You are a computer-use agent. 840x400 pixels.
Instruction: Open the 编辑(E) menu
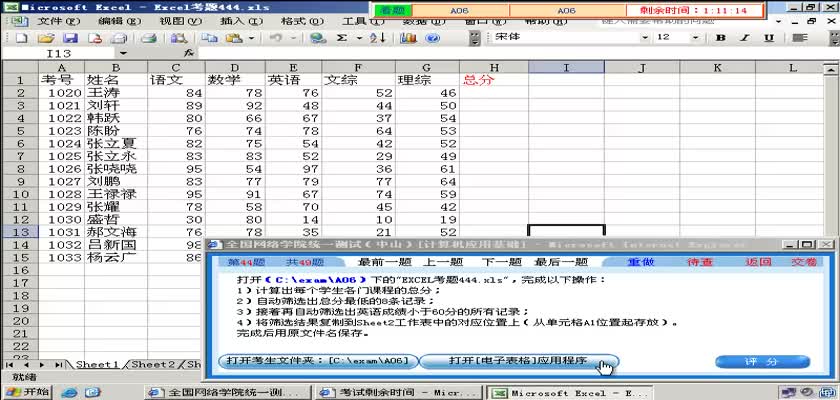(119, 21)
